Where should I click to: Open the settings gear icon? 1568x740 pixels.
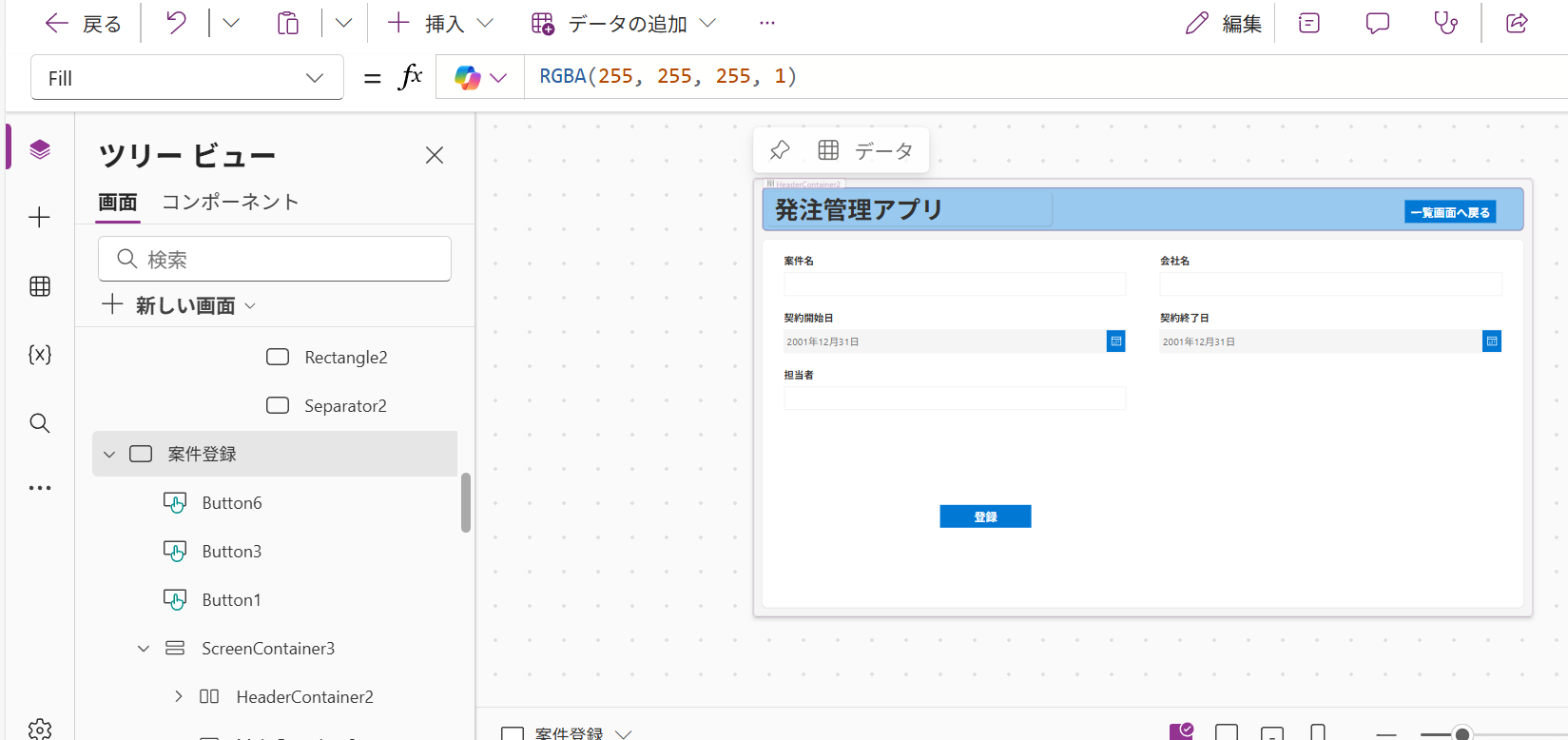(40, 730)
